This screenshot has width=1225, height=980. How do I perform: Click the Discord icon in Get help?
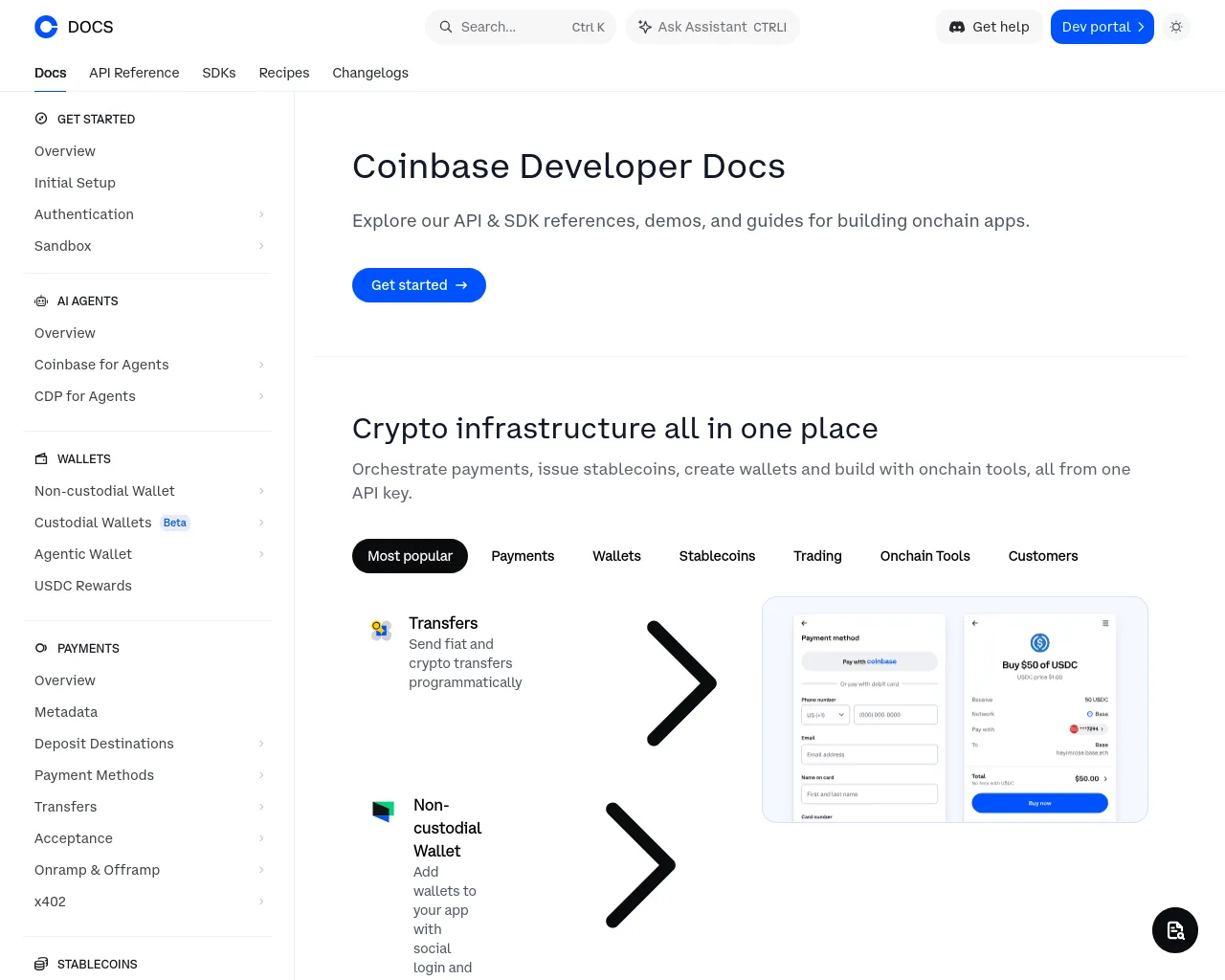pyautogui.click(x=957, y=27)
